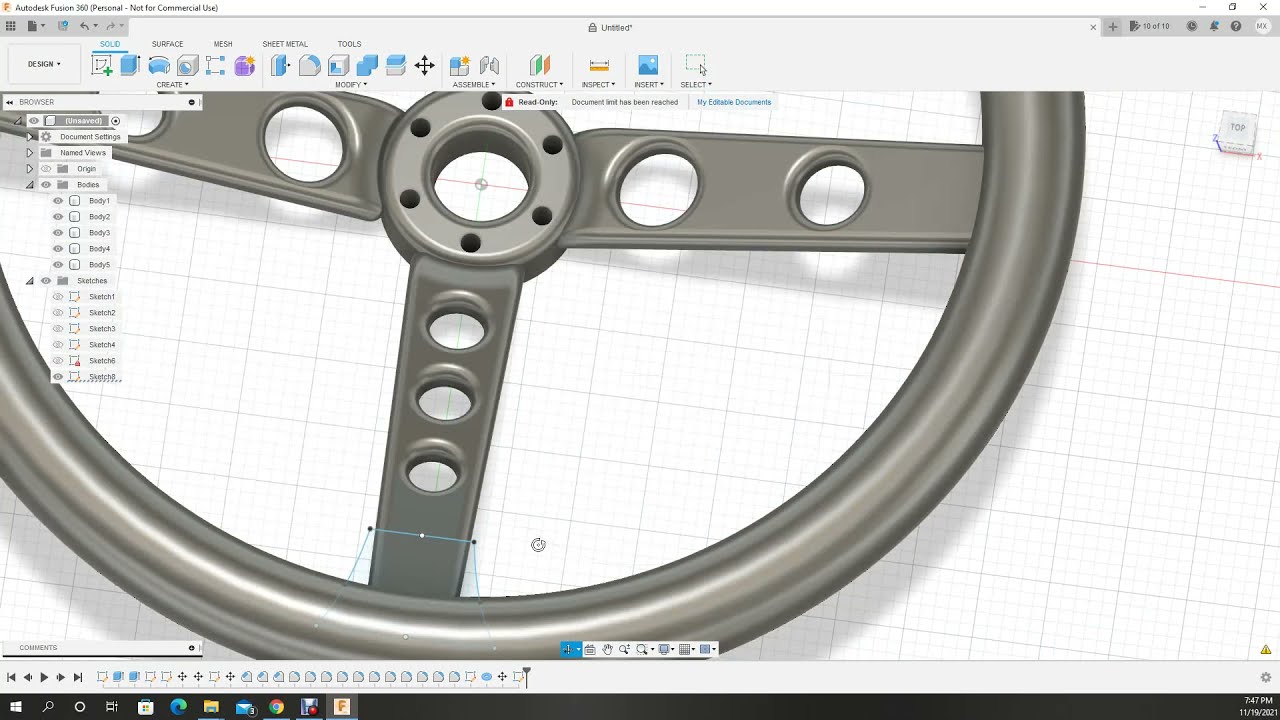Pick the Combine tool

click(367, 65)
